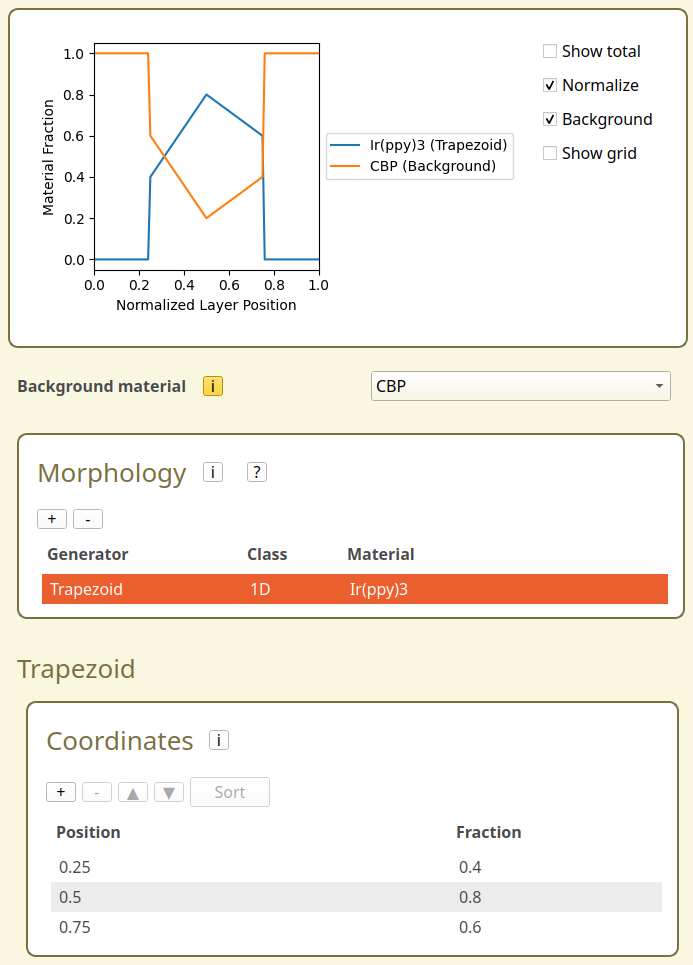Toggle the Background checkbox
The width and height of the screenshot is (693, 965).
pyautogui.click(x=550, y=119)
